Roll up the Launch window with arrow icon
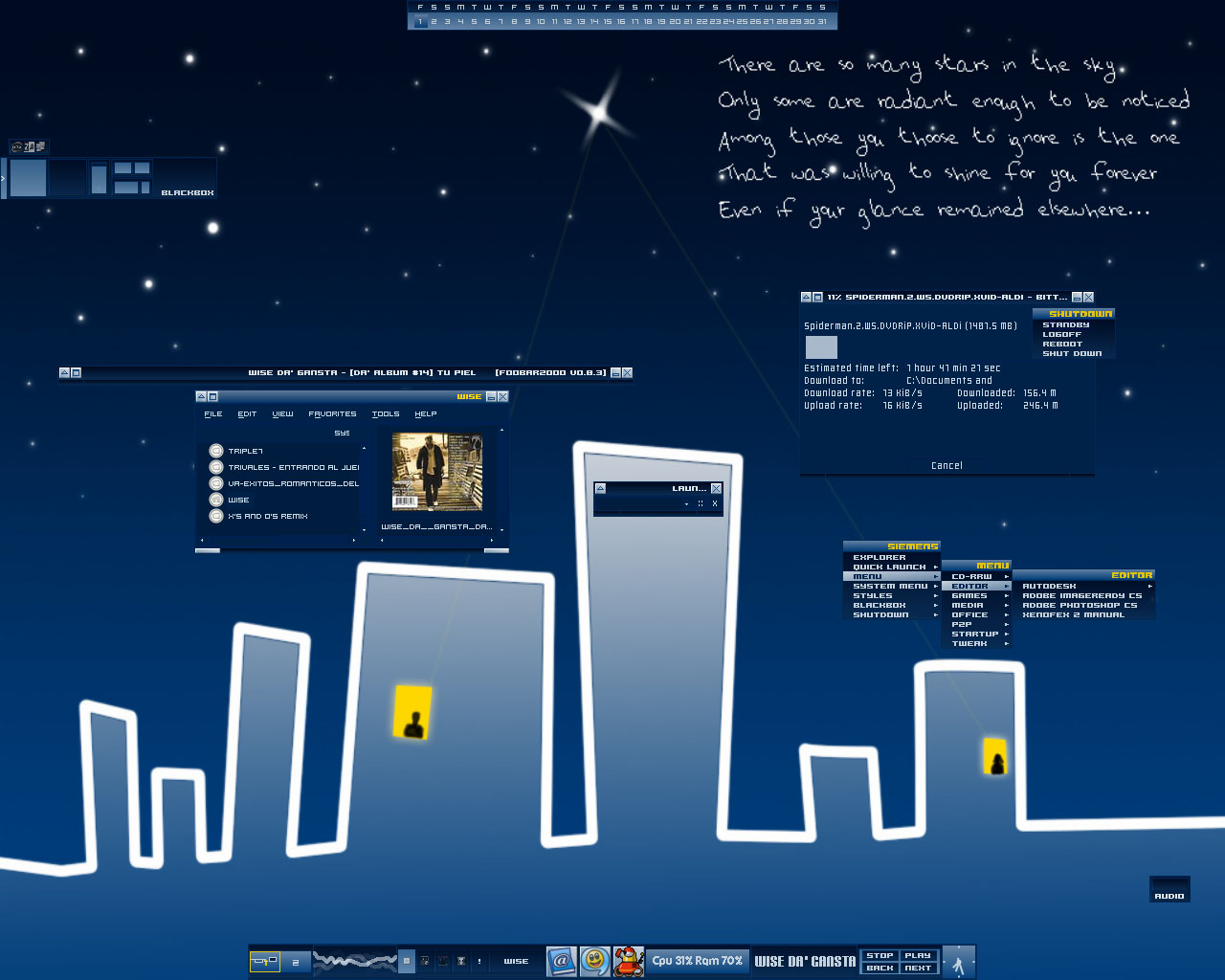1225x980 pixels. pyautogui.click(x=601, y=488)
